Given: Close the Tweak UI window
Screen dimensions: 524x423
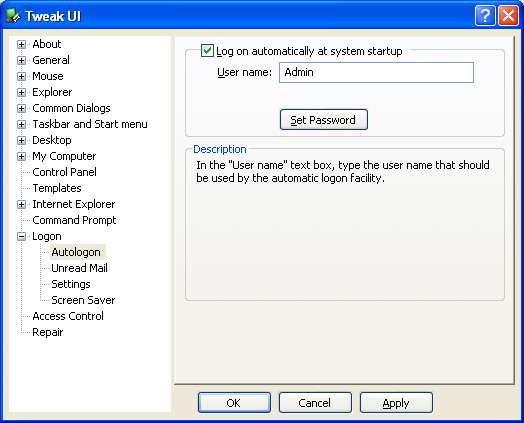Looking at the screenshot, I should tap(508, 15).
